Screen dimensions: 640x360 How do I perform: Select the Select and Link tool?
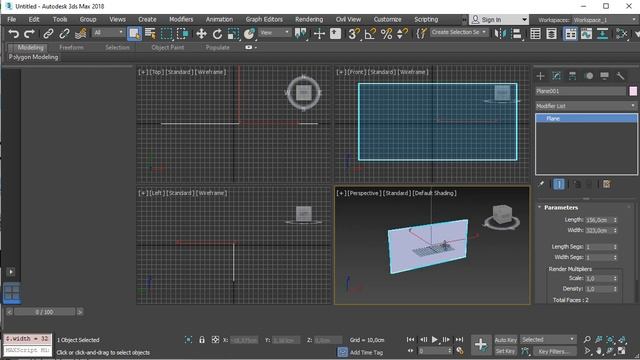point(48,33)
